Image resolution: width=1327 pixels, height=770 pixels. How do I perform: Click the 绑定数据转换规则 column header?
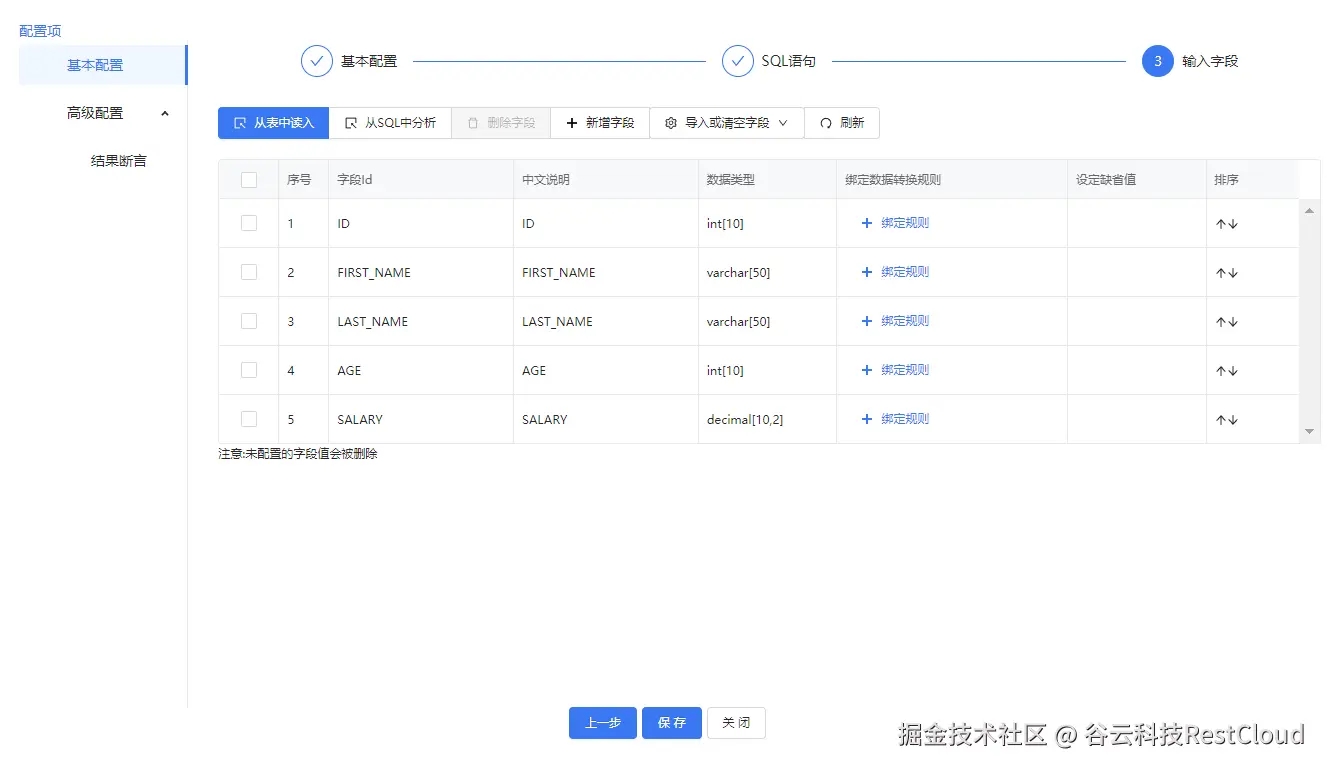(x=952, y=180)
